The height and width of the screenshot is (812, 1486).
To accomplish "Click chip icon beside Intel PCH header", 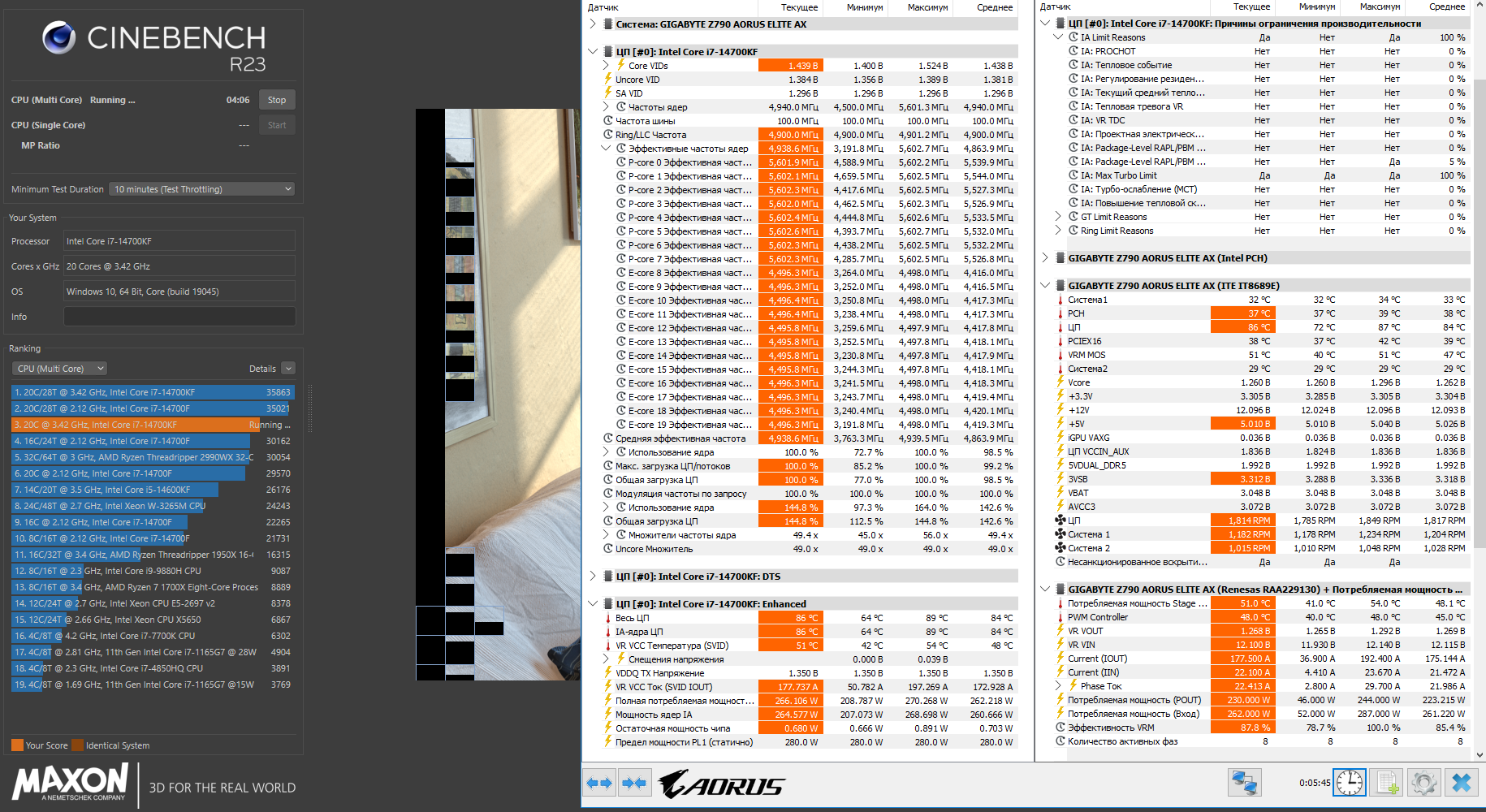I will tap(1060, 258).
